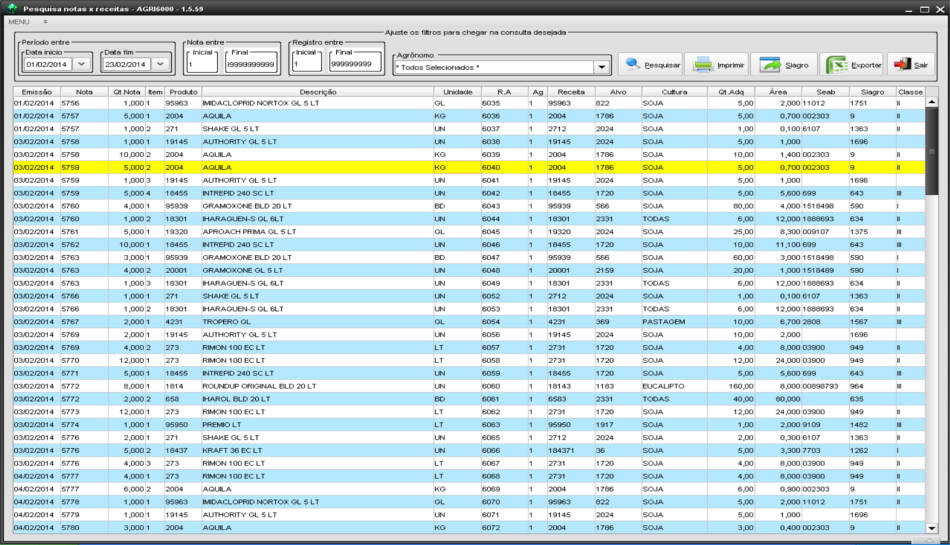
Task: Click the Produto column header
Action: click(x=183, y=92)
